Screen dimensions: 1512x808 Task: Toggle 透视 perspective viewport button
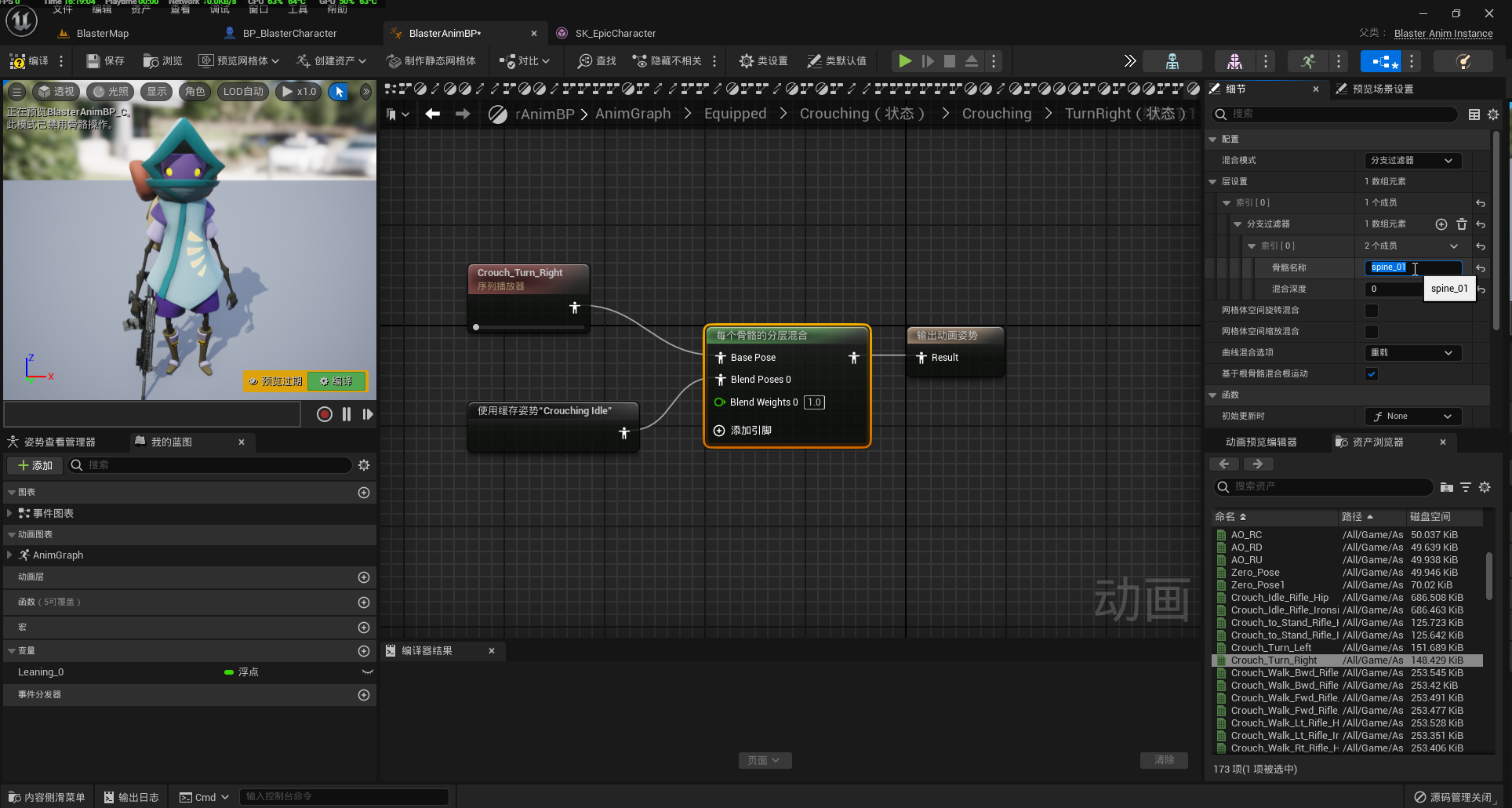click(56, 92)
